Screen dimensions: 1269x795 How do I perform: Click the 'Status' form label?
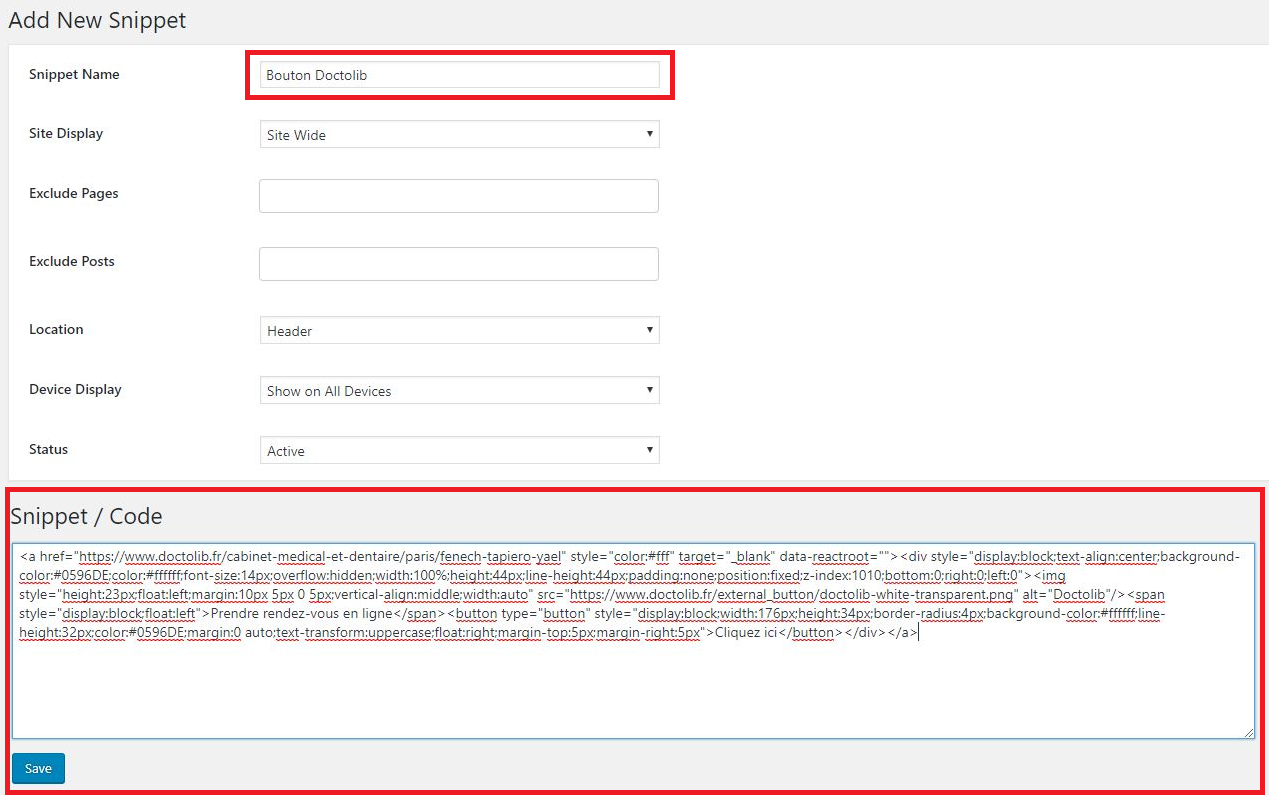pos(49,450)
